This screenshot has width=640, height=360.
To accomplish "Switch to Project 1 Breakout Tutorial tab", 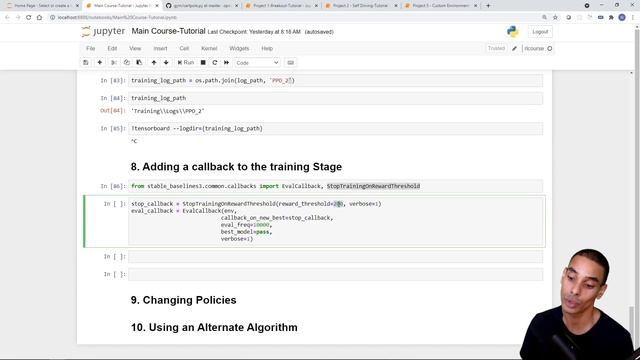I will pos(282,6).
